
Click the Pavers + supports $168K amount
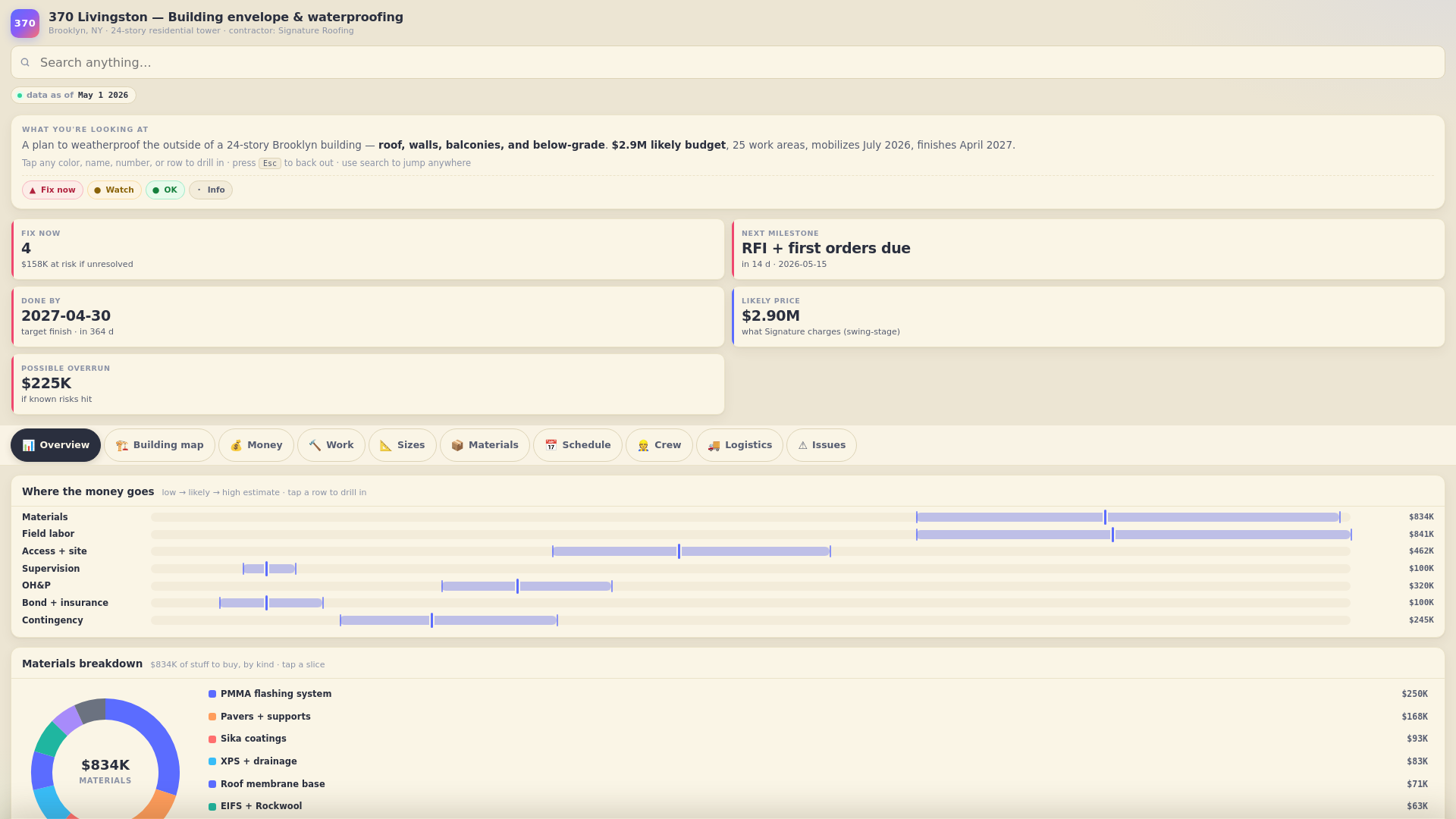pyautogui.click(x=1414, y=717)
